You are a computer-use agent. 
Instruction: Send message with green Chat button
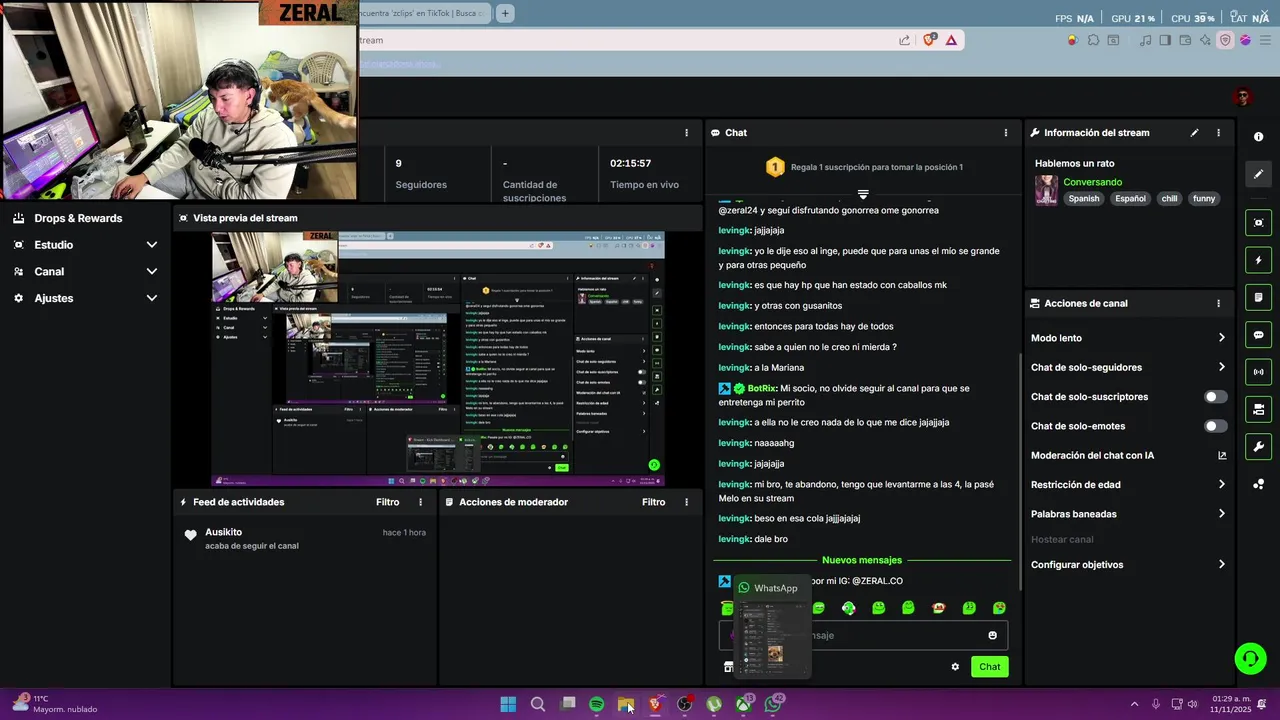(989, 667)
